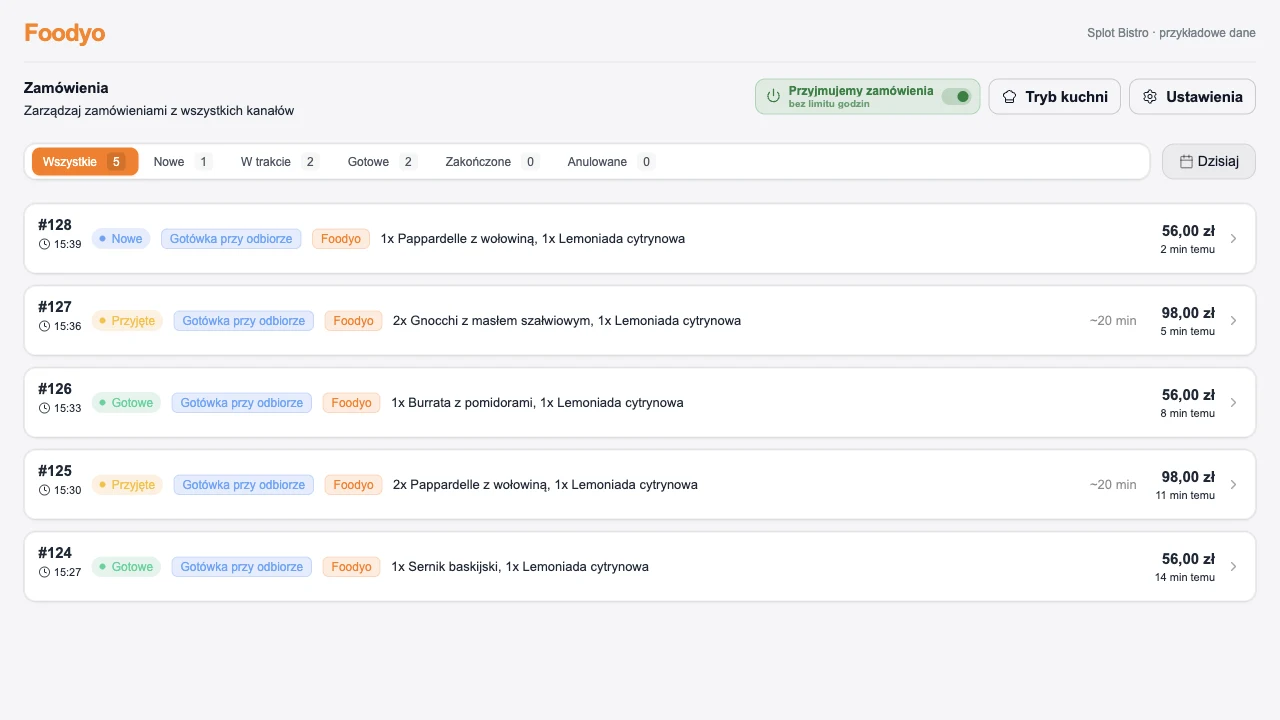Switch to the Zakończone tab
Viewport: 1280px width, 720px height.
pyautogui.click(x=492, y=161)
